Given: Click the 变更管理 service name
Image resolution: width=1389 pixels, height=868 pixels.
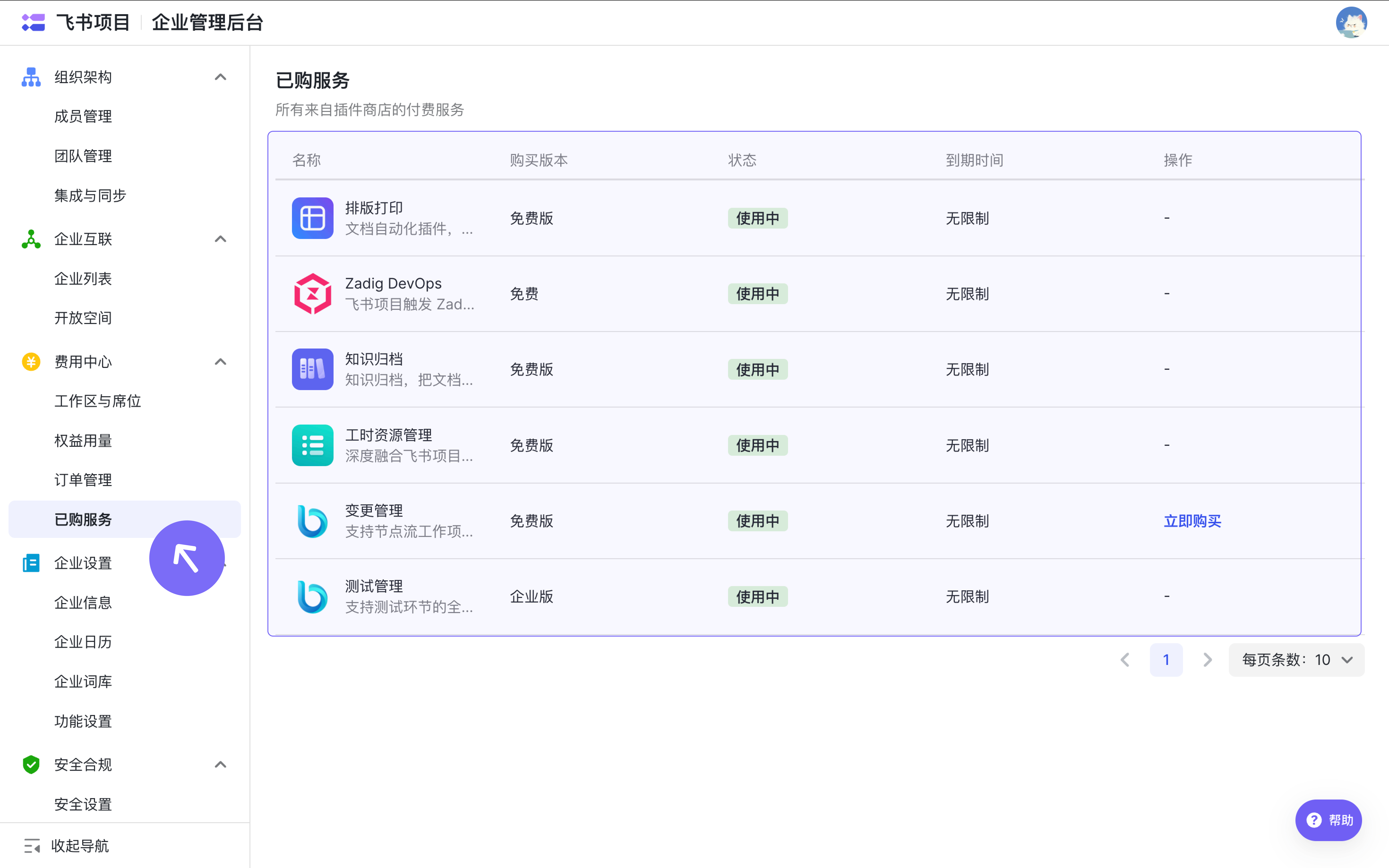Looking at the screenshot, I should point(374,510).
